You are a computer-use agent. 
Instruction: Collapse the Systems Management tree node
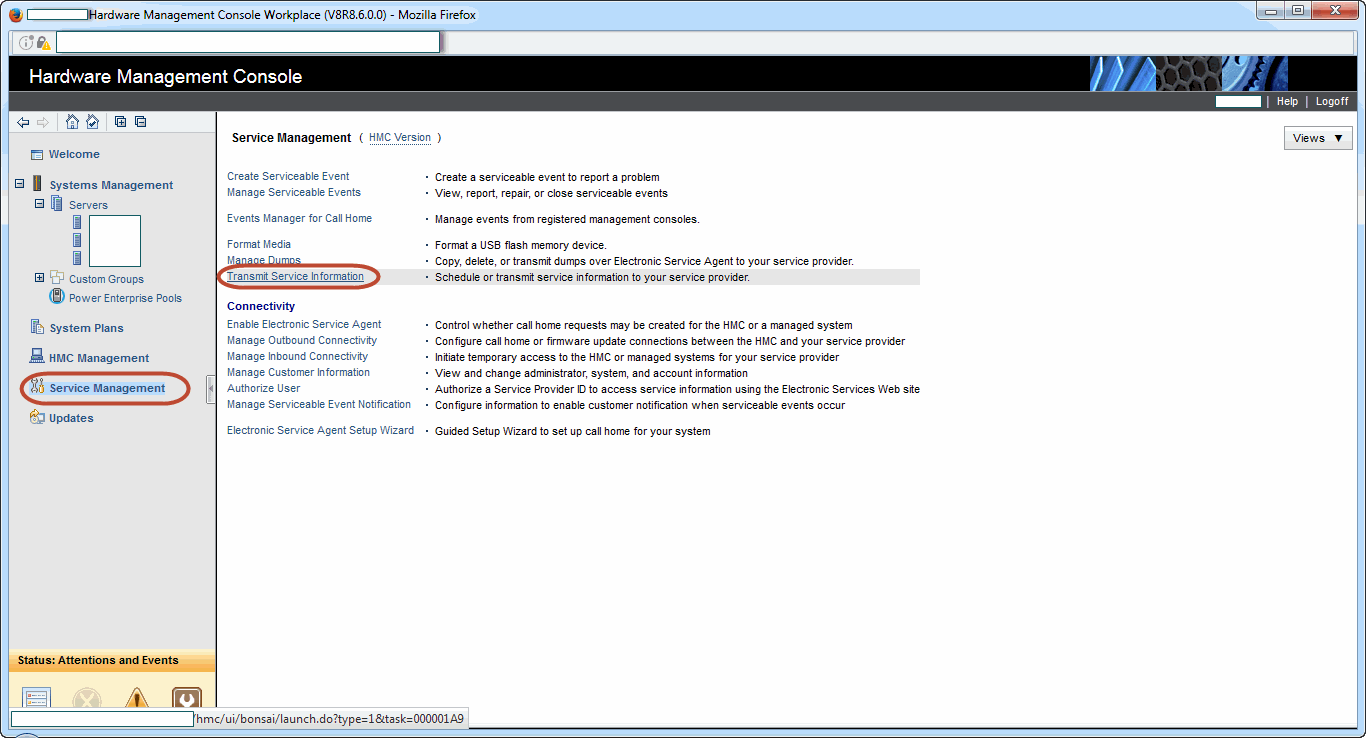point(20,184)
